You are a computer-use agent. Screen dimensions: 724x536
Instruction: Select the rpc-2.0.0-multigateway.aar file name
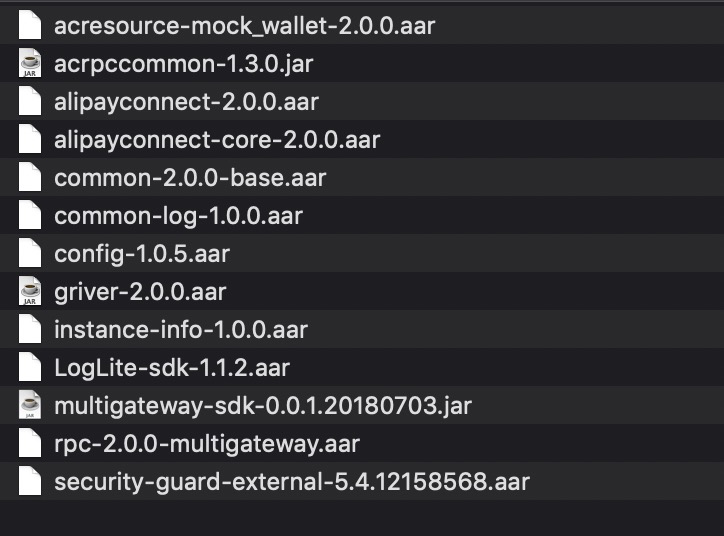click(x=207, y=445)
